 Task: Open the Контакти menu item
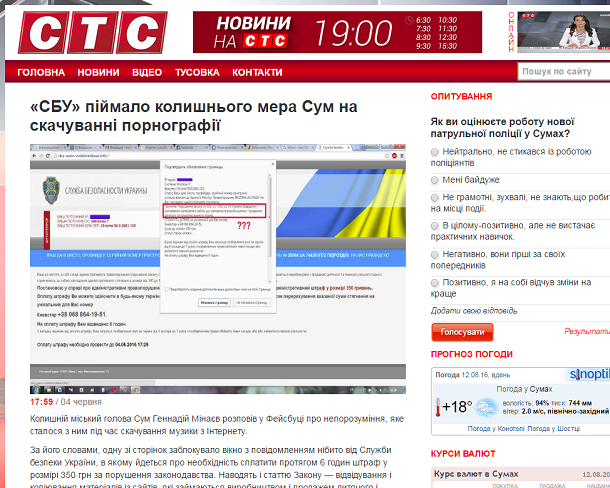click(x=257, y=72)
